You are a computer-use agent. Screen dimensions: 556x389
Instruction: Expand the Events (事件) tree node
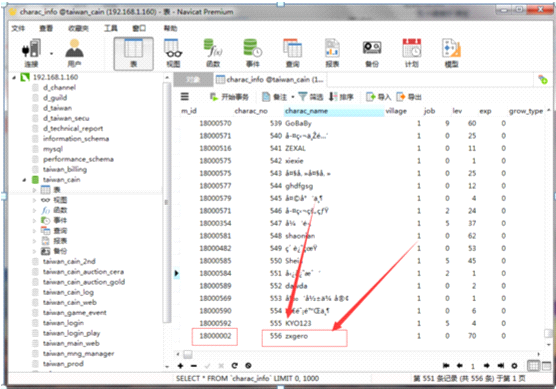pos(34,221)
